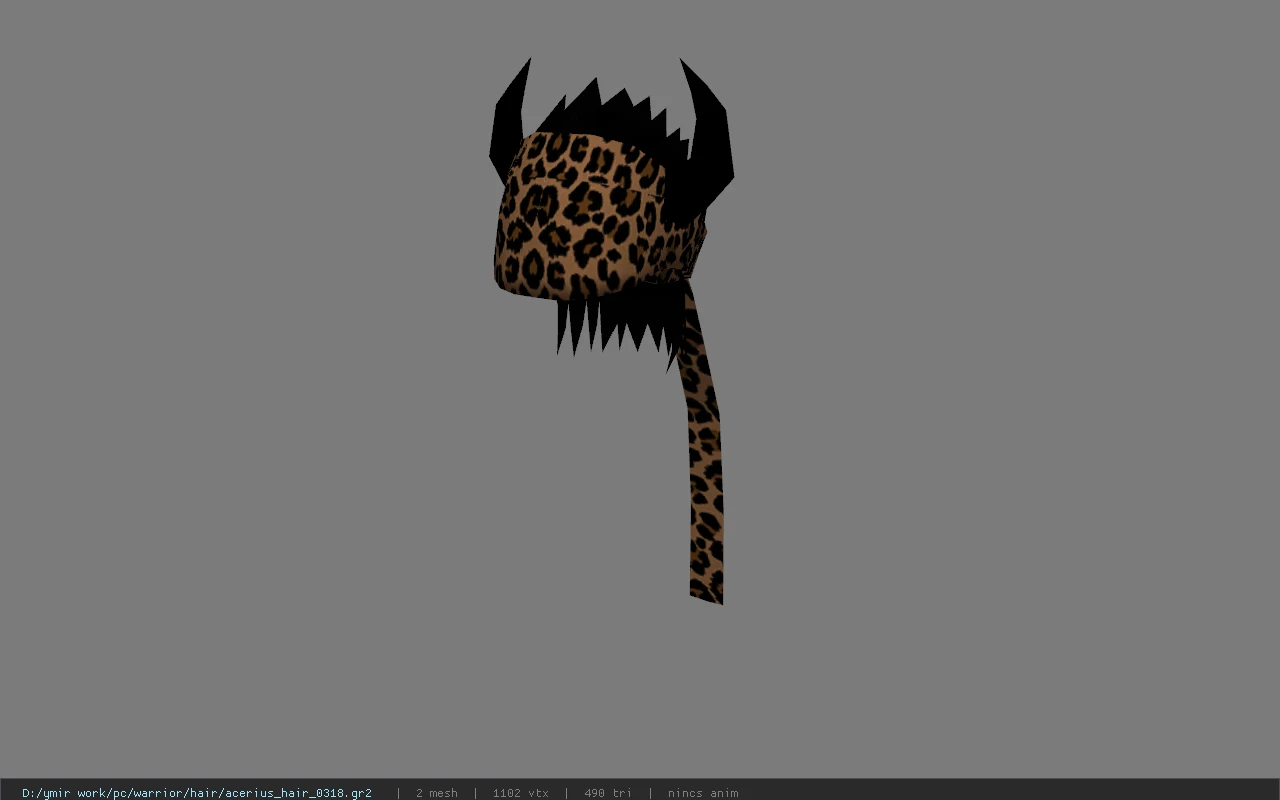Click the "nincs anim" status entry

[703, 793]
